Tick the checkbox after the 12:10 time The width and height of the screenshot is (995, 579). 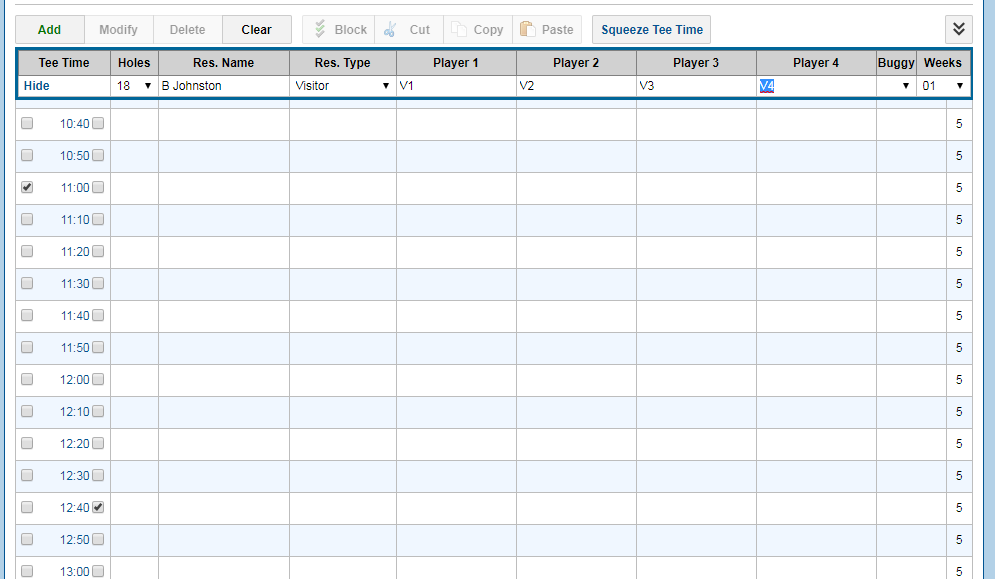(98, 411)
